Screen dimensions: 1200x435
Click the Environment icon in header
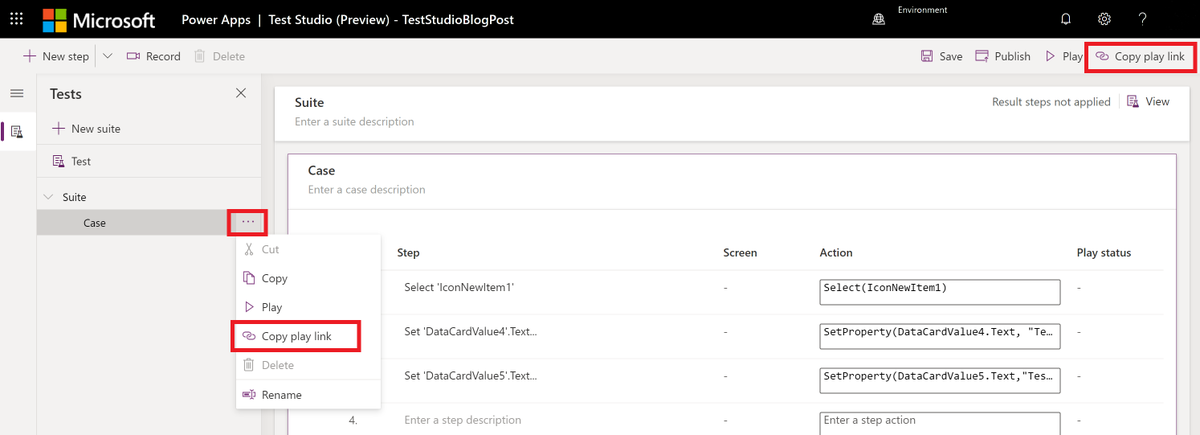coord(878,19)
